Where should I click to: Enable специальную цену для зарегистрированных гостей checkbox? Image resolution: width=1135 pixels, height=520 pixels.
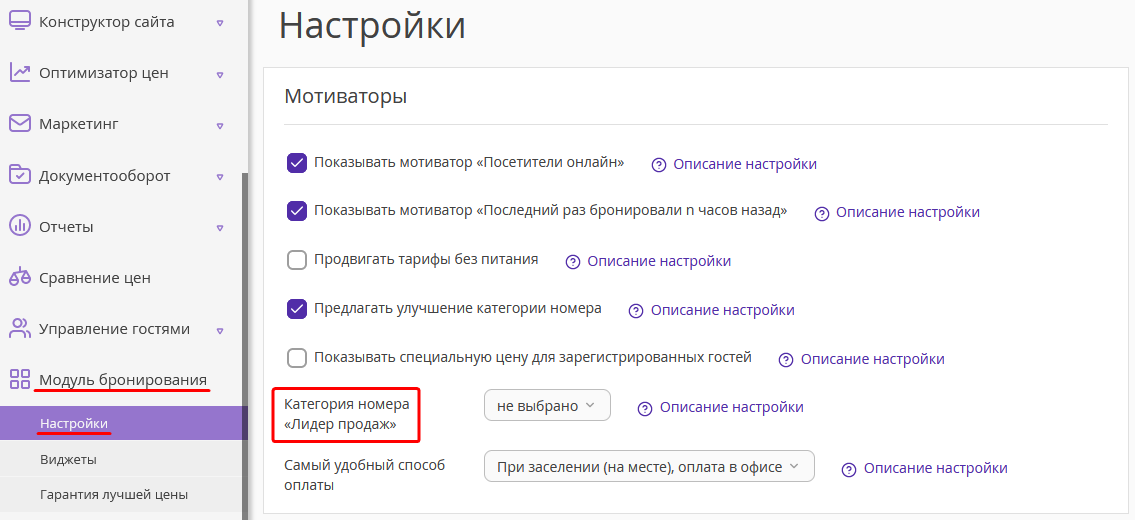tap(297, 358)
